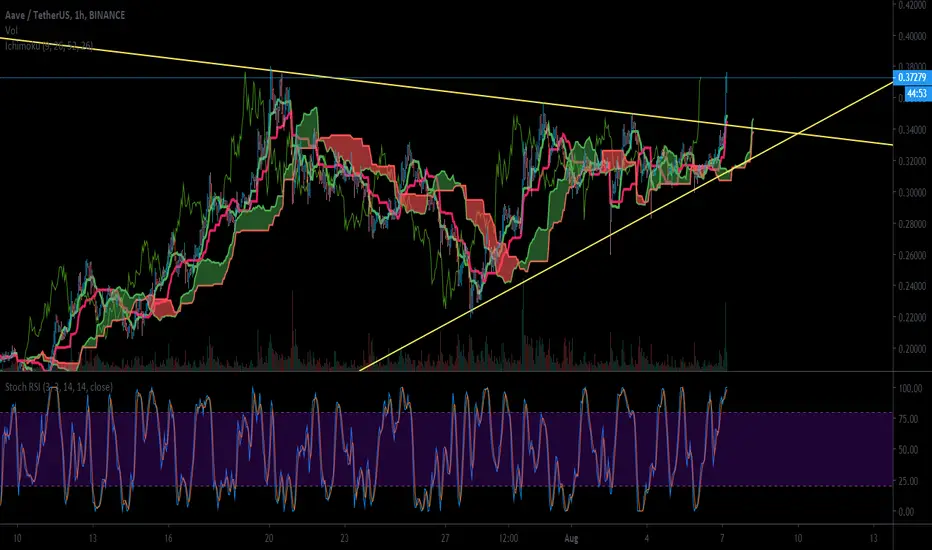Click the 20 date label on time axis
This screenshot has height=550, width=932.
pos(269,538)
